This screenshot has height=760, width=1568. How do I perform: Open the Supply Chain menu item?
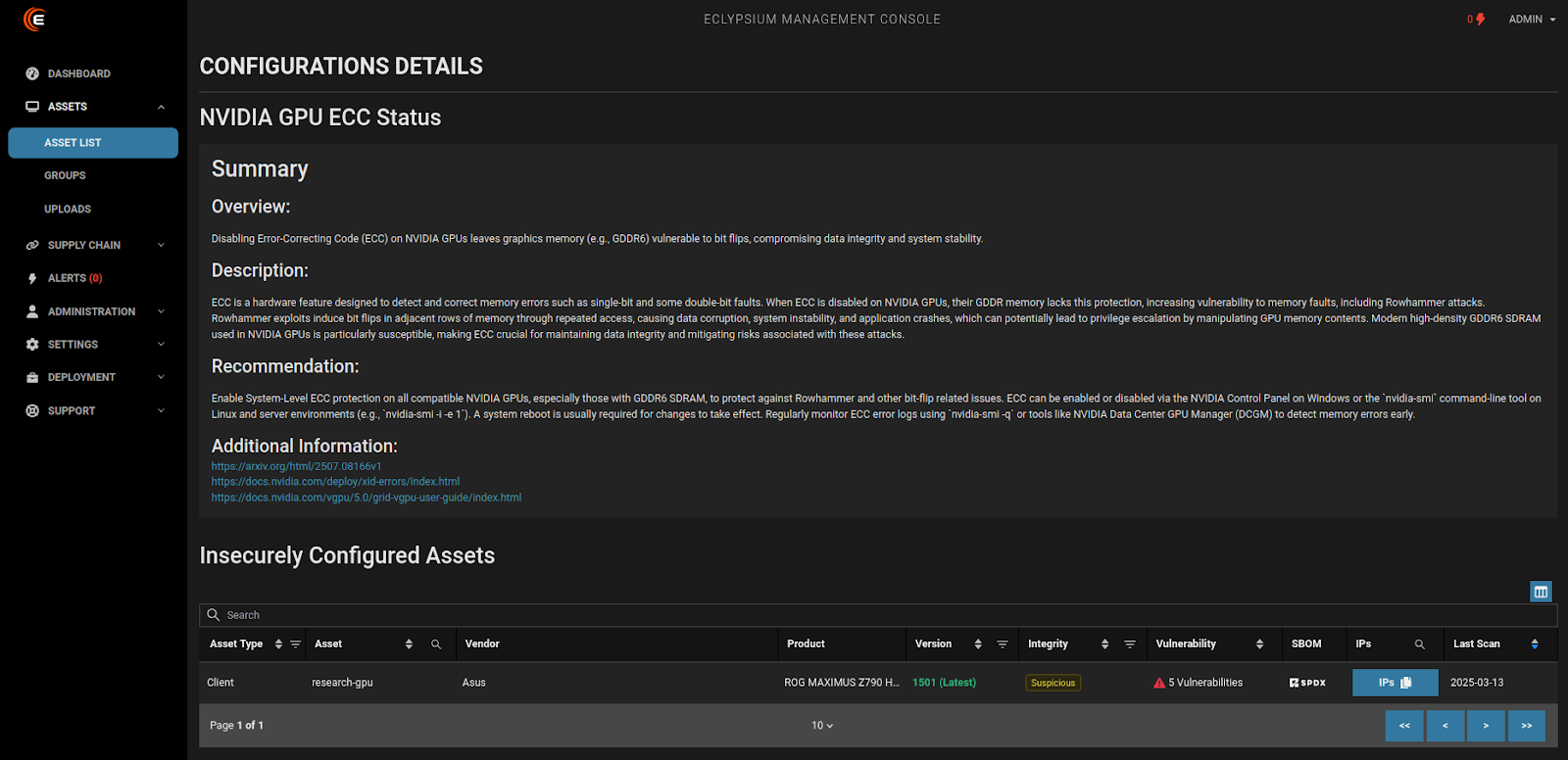pyautogui.click(x=84, y=245)
